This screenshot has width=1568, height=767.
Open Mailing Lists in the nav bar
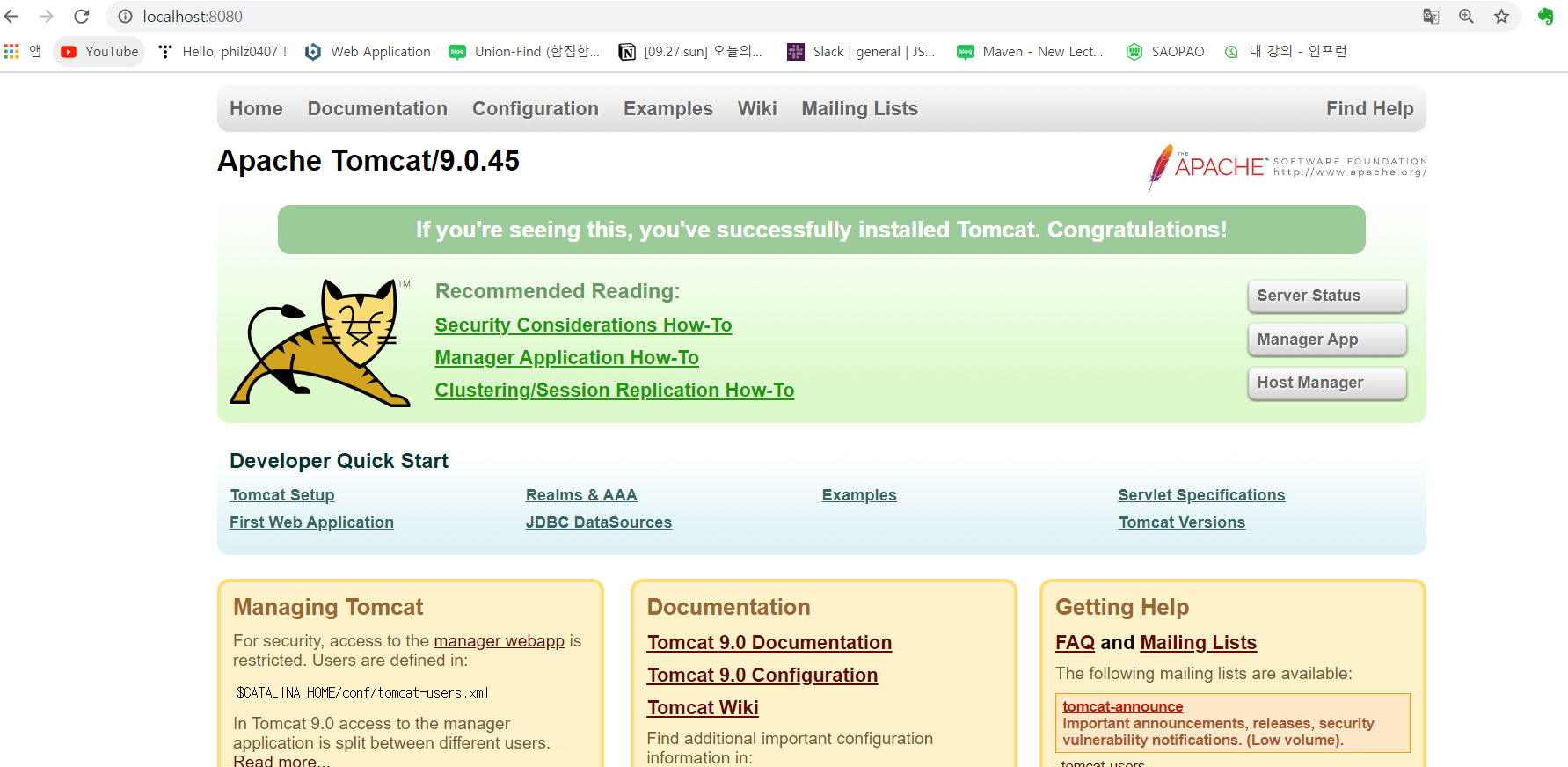coord(860,109)
